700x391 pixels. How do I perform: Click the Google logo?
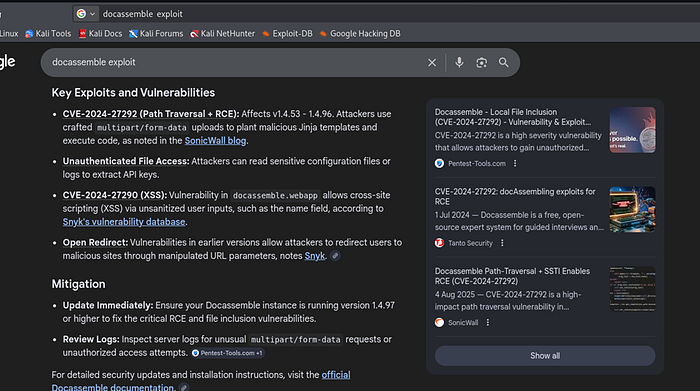(x=7, y=62)
